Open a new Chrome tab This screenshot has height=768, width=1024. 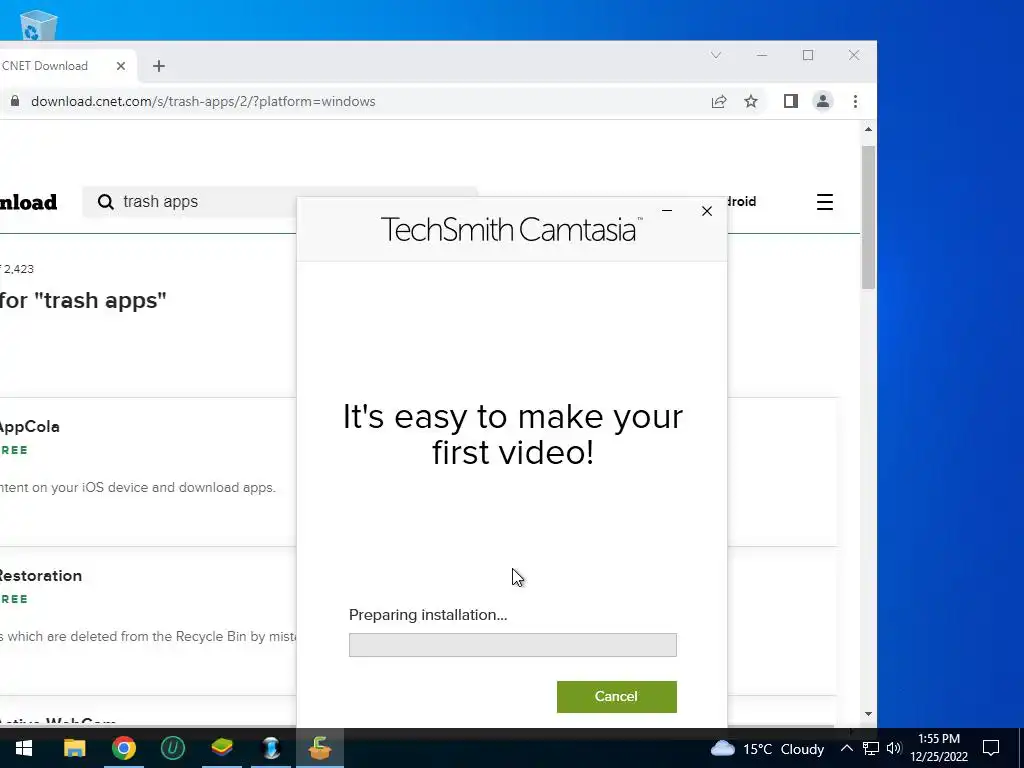click(x=159, y=66)
